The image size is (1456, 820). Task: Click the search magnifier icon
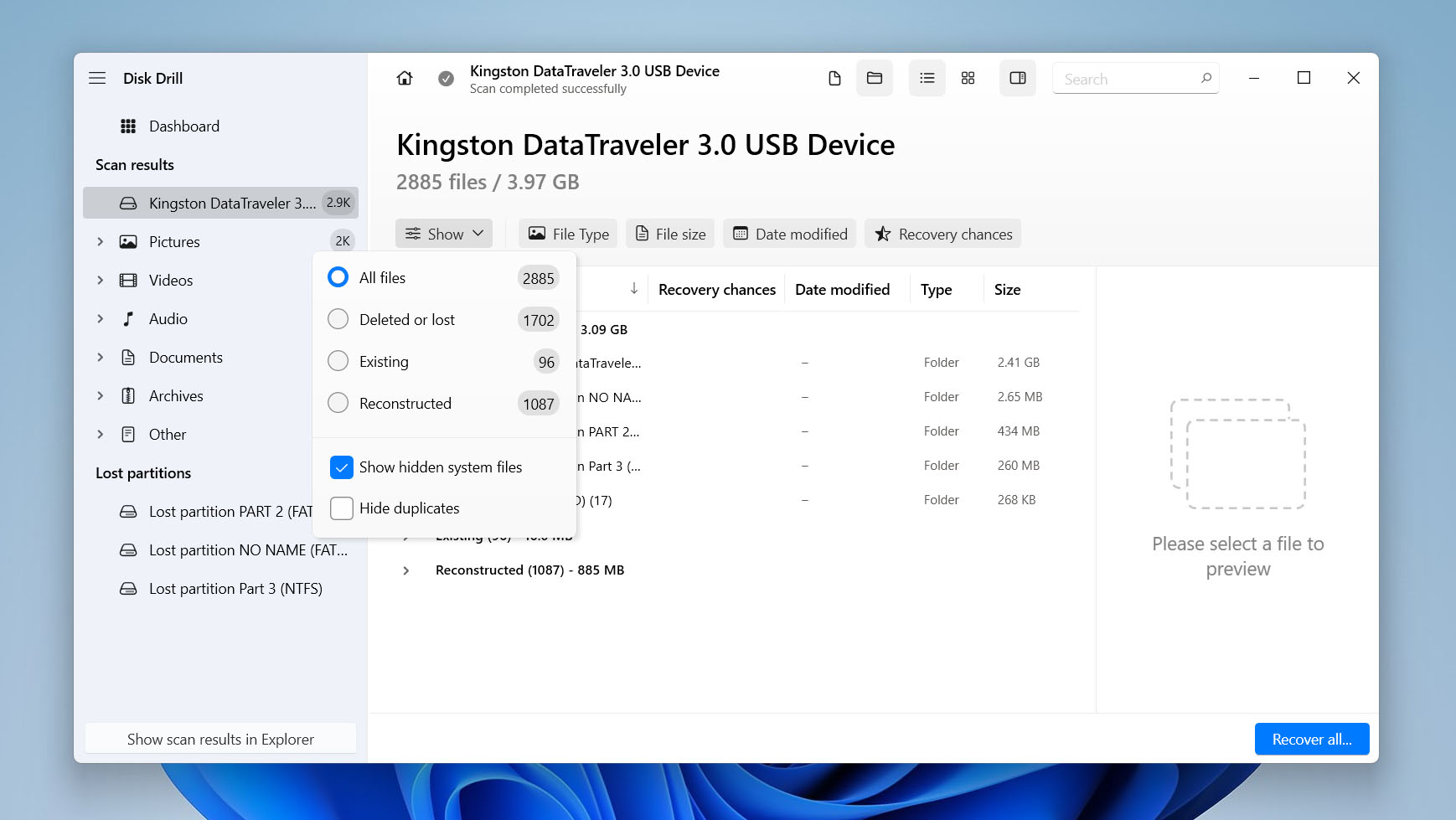(1206, 78)
